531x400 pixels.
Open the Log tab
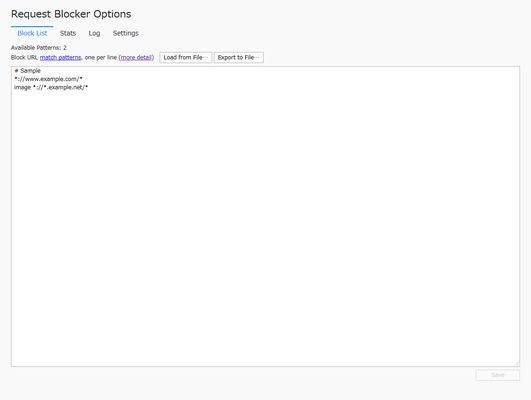[94, 33]
